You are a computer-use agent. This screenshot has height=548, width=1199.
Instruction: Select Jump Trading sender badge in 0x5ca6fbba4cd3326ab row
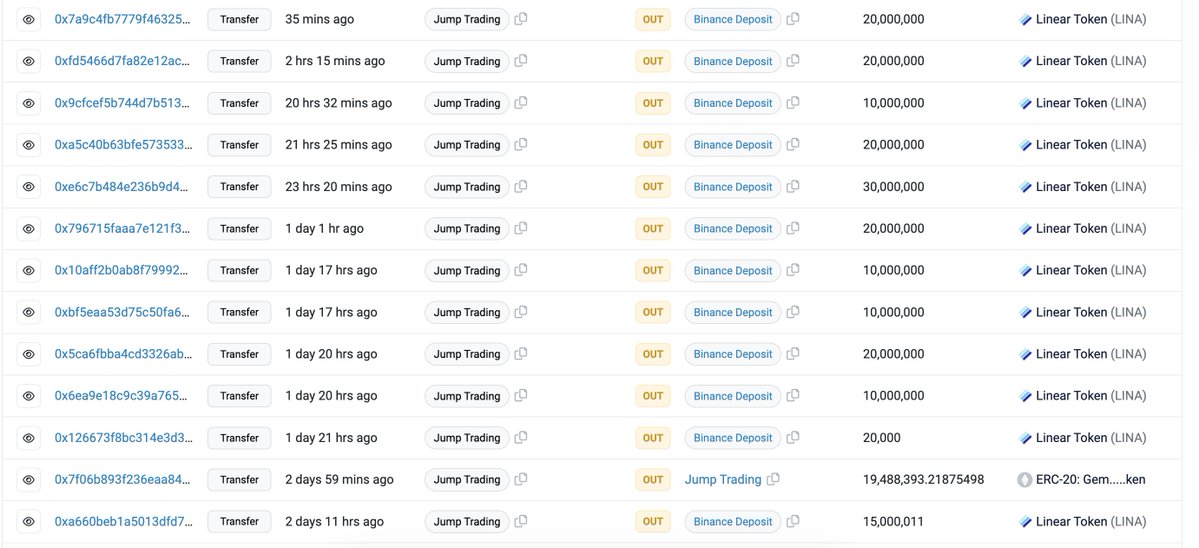[466, 354]
